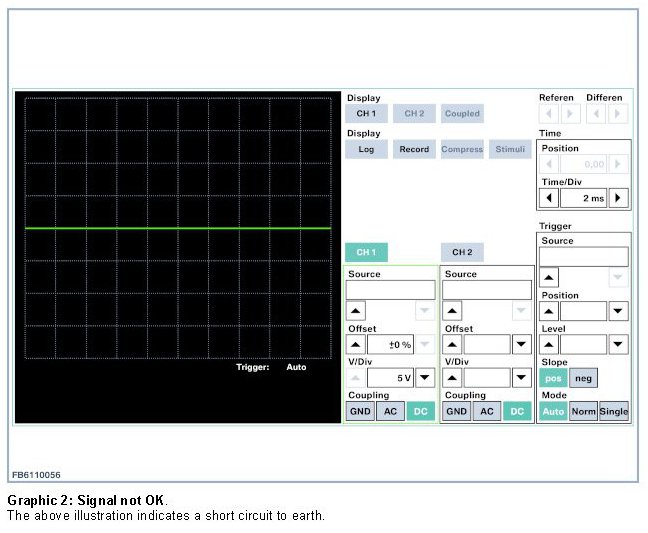
Task: Switch trigger mode to Single
Action: (x=614, y=411)
